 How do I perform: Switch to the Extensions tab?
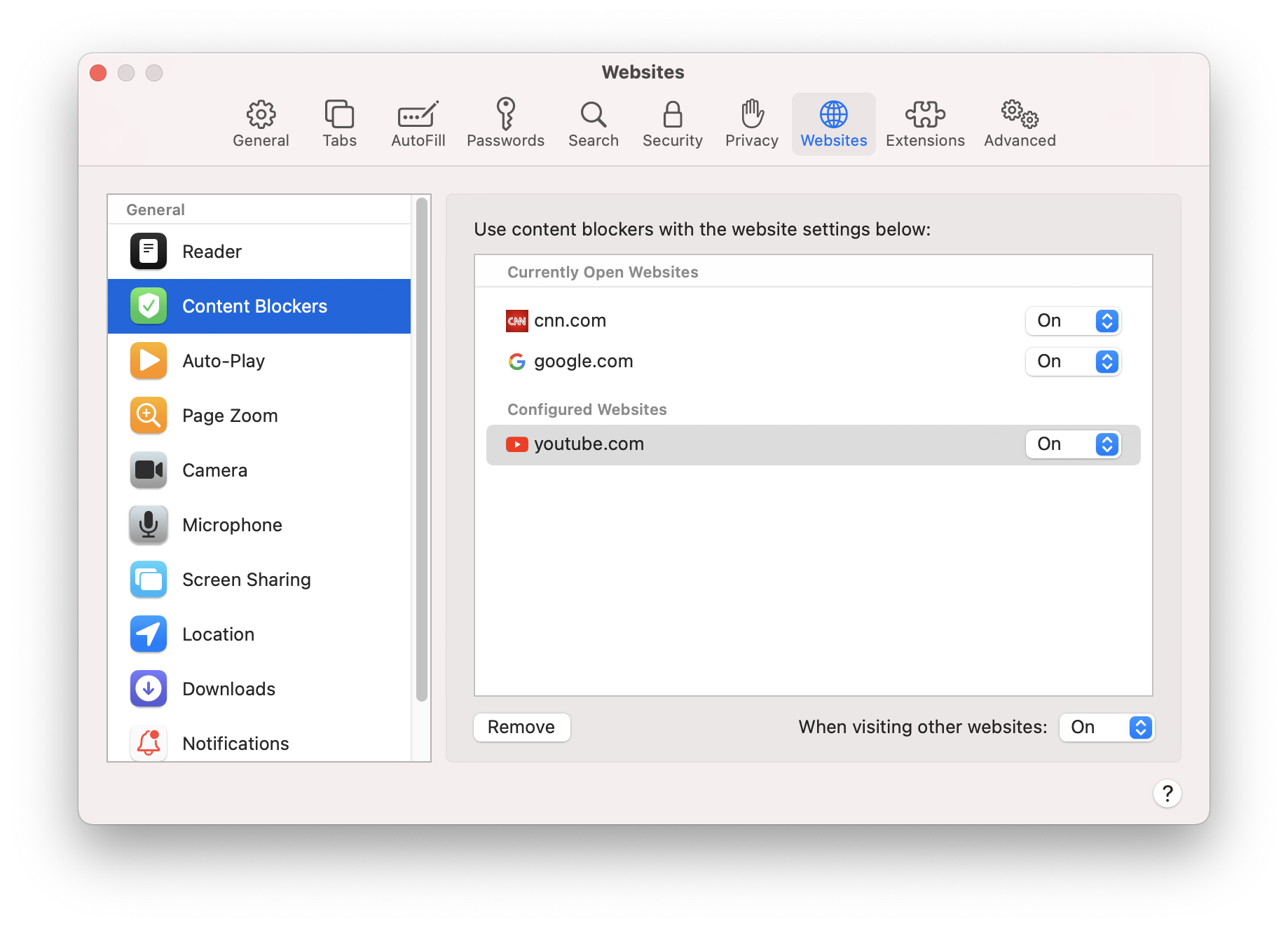(x=924, y=124)
